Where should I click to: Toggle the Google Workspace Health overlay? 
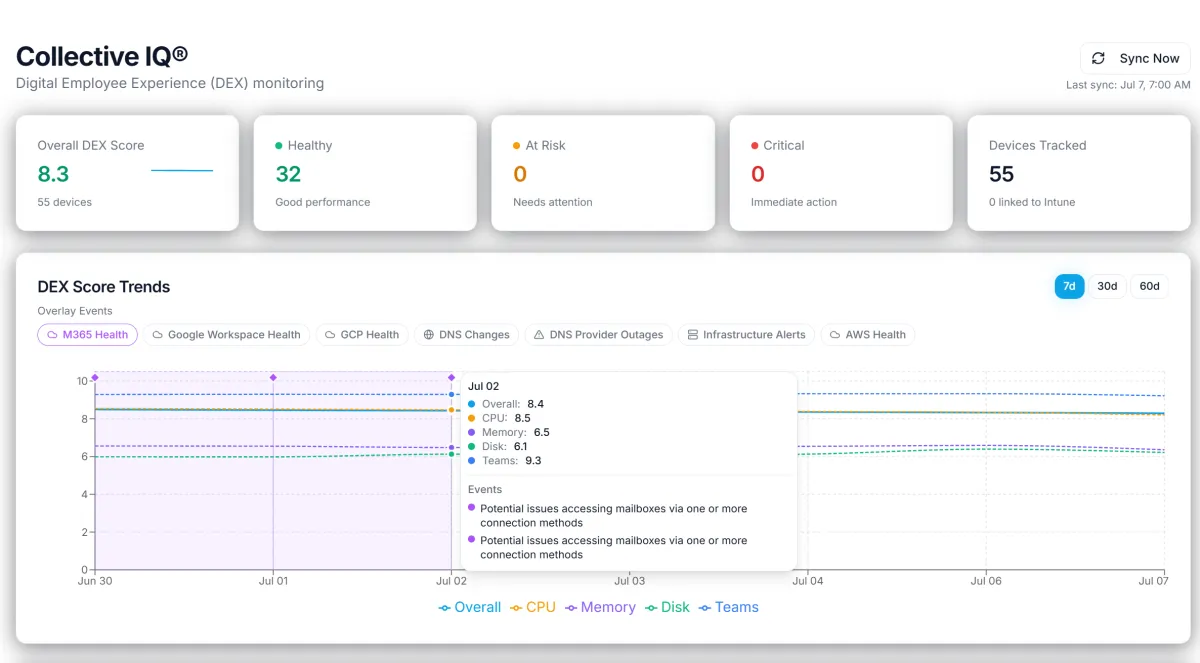(x=226, y=335)
